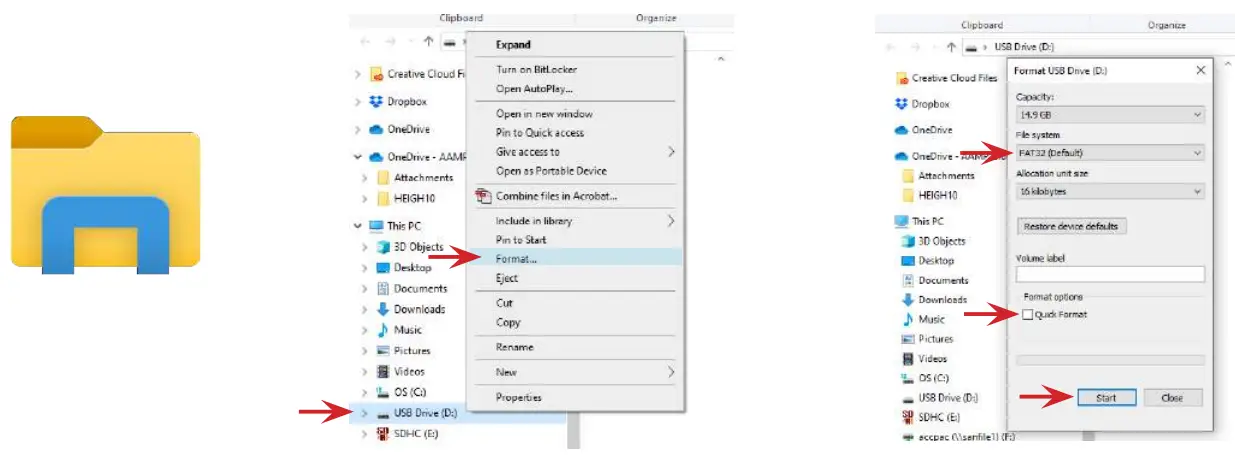Open the Capacity dropdown showing 14.9 GB
This screenshot has width=1235, height=455.
1110,115
